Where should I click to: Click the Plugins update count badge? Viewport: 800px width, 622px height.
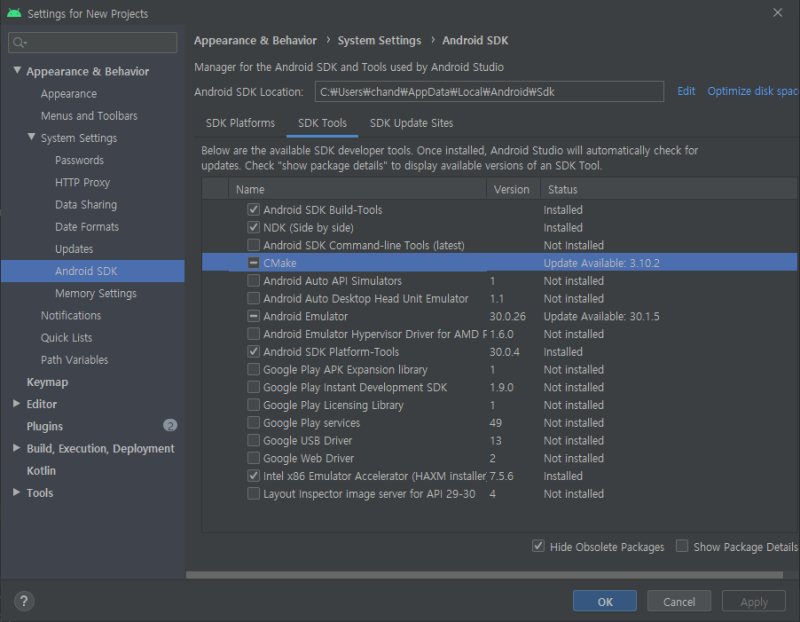point(170,426)
